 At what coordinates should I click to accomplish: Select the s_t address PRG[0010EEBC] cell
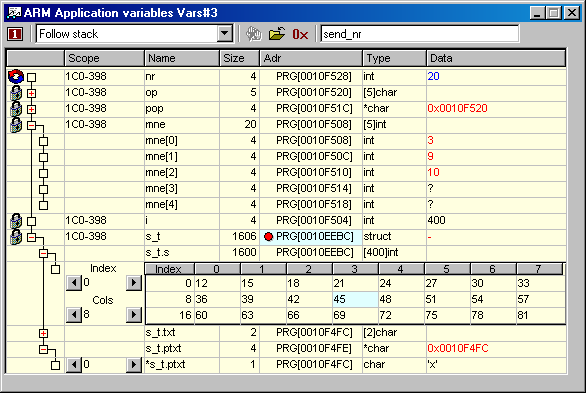pos(311,237)
